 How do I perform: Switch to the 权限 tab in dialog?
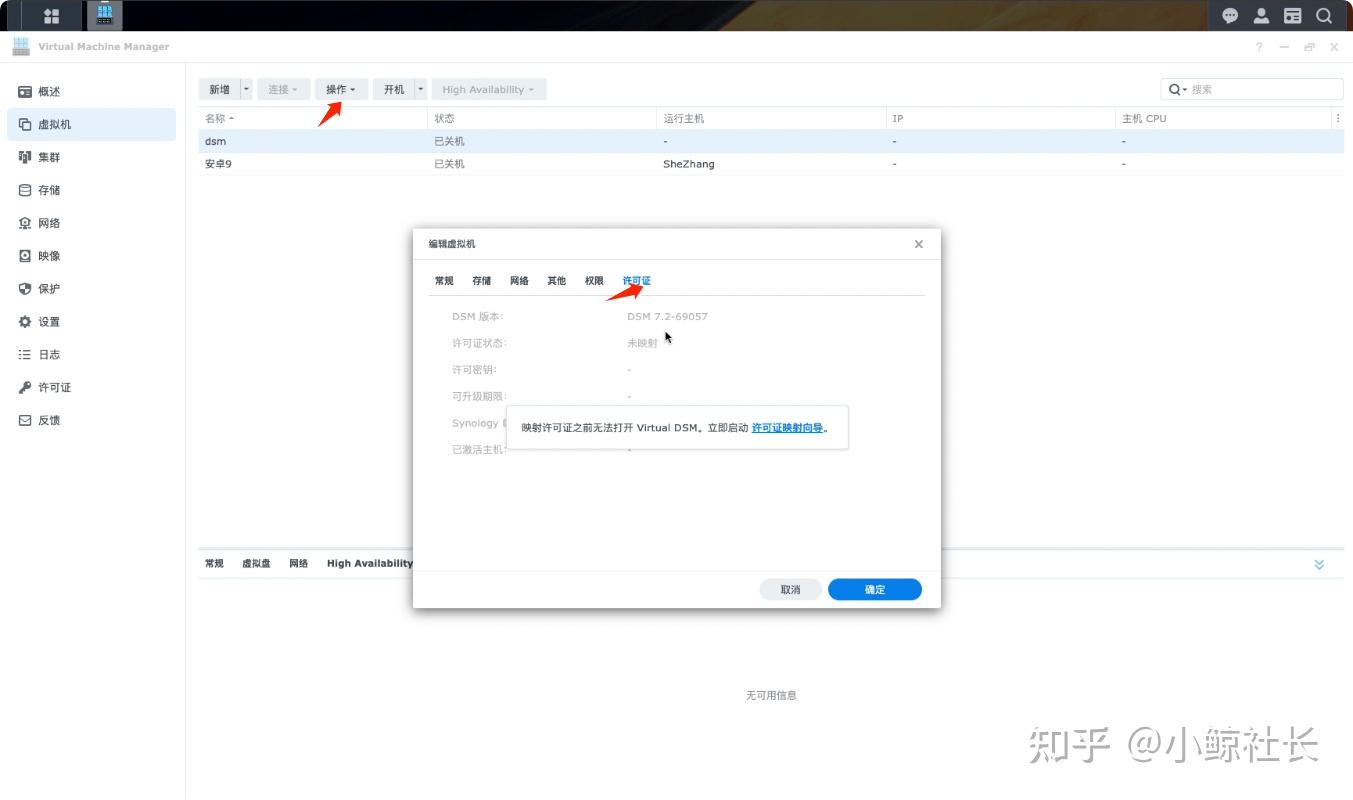(x=593, y=280)
